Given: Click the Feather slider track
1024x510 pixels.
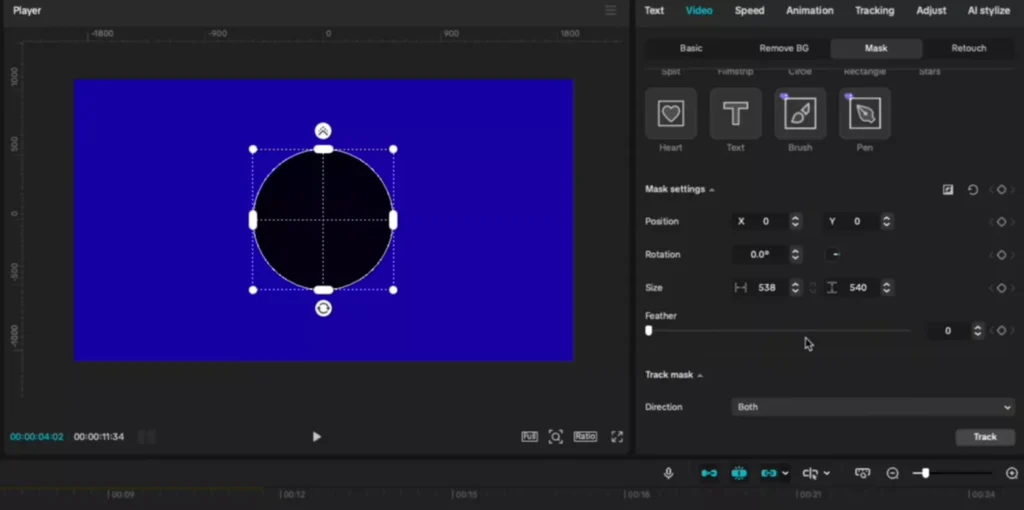Looking at the screenshot, I should 780,331.
